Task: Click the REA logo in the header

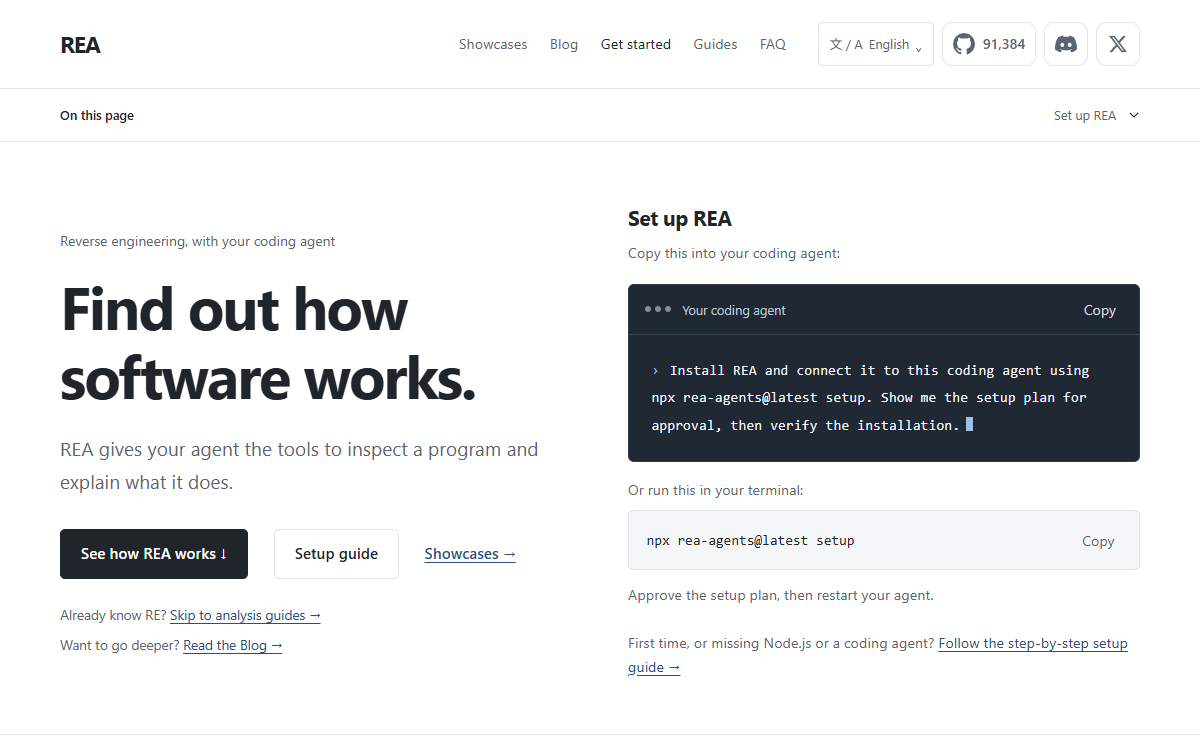Action: point(80,45)
